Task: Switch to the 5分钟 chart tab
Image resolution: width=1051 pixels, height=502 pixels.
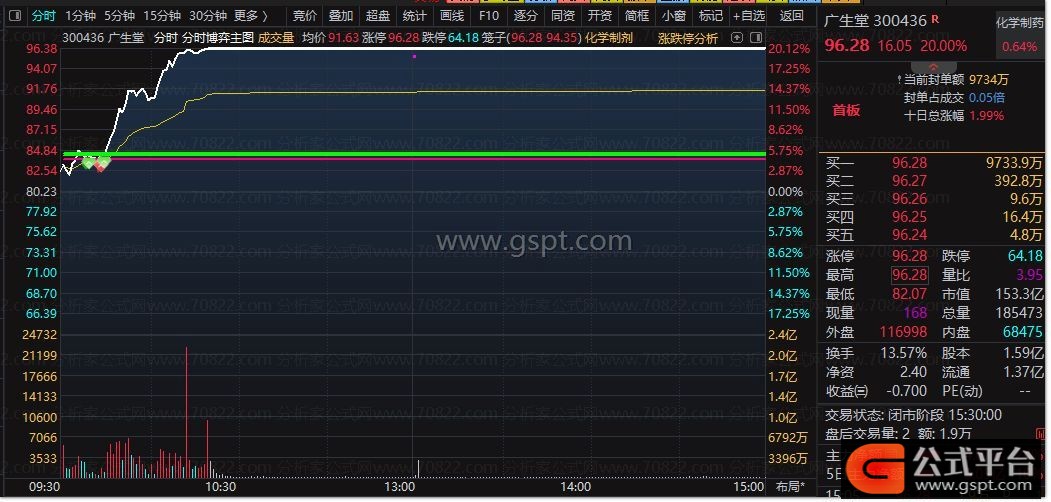Action: coord(119,15)
